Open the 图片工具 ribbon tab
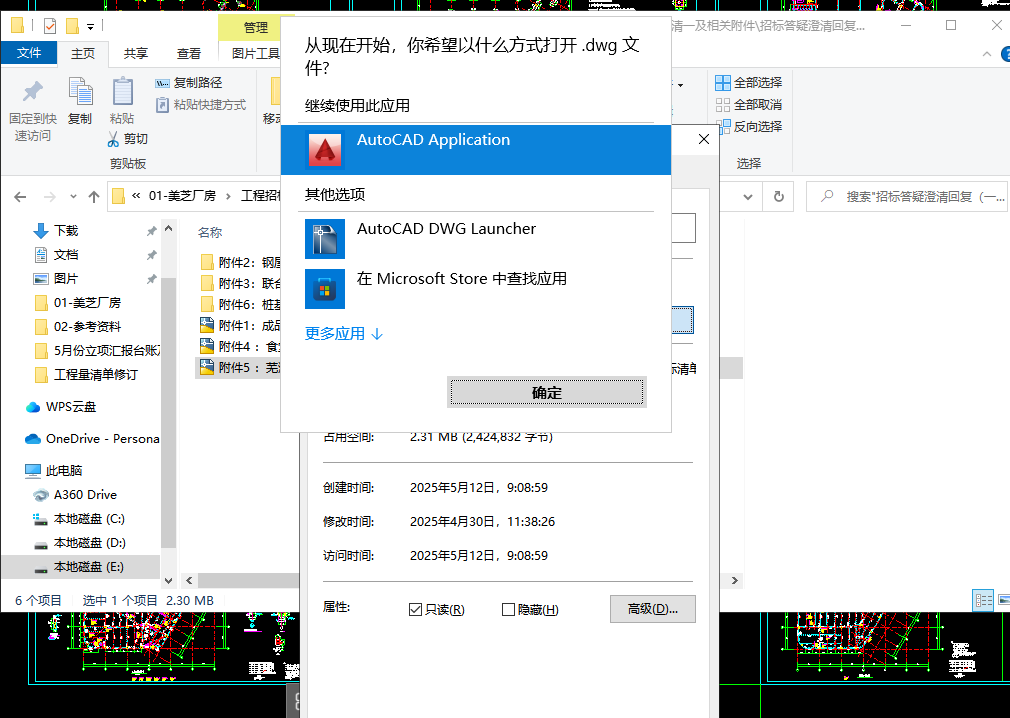Screen dimensions: 1010x718 point(255,53)
